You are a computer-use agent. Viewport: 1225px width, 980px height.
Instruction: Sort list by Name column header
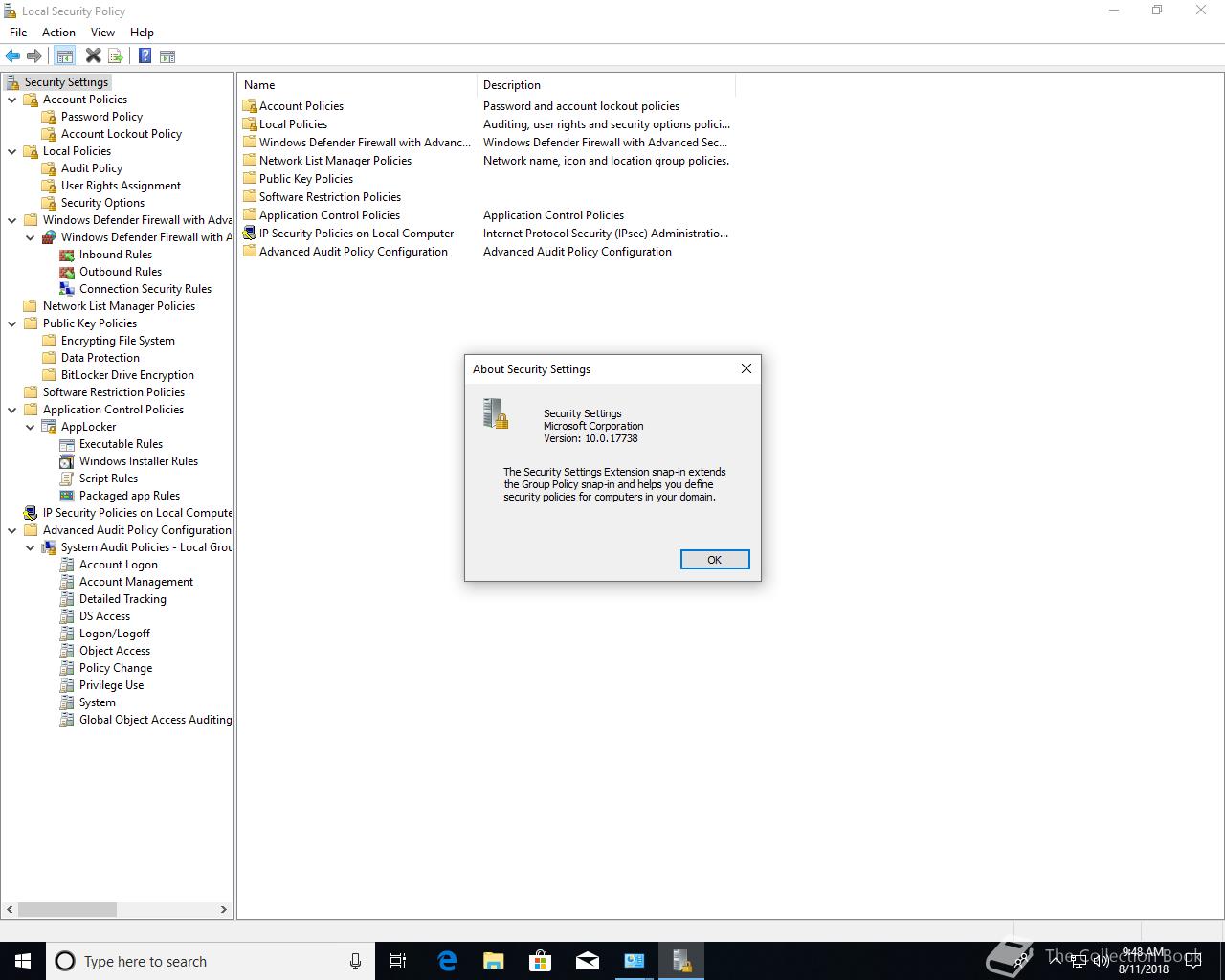tap(357, 85)
